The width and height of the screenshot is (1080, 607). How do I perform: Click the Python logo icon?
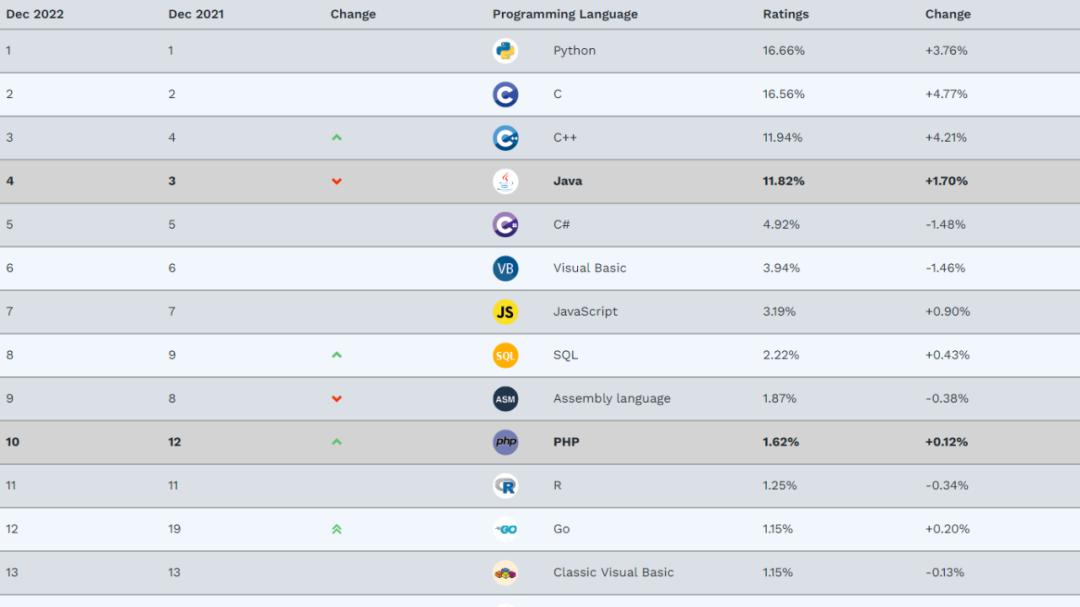[505, 51]
